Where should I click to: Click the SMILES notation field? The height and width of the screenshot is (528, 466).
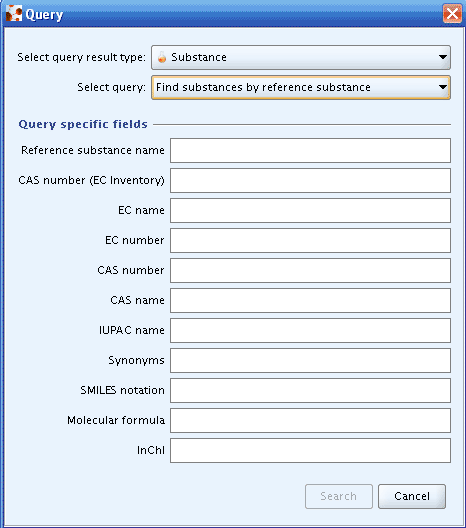click(310, 390)
